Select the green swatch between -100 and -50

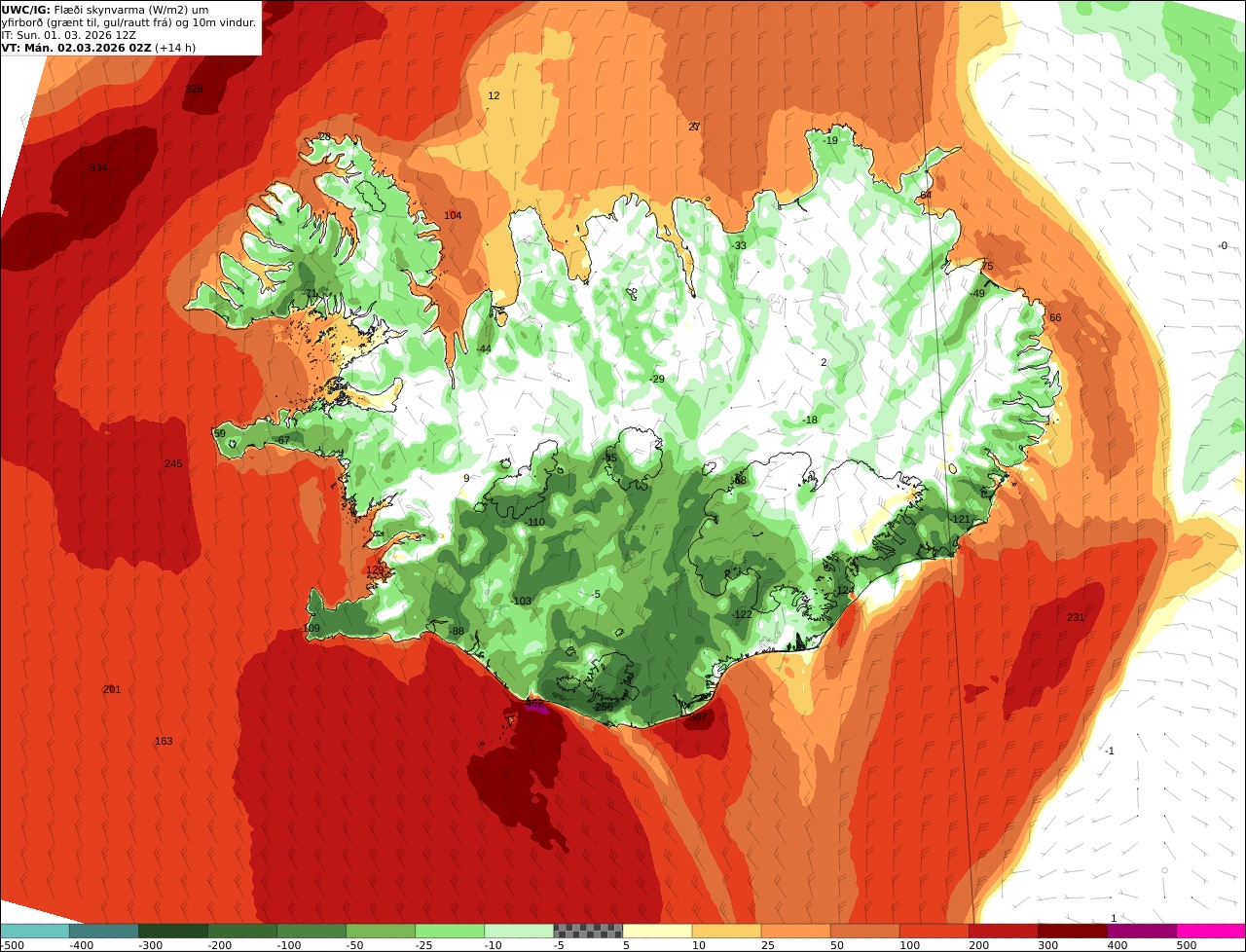(311, 931)
